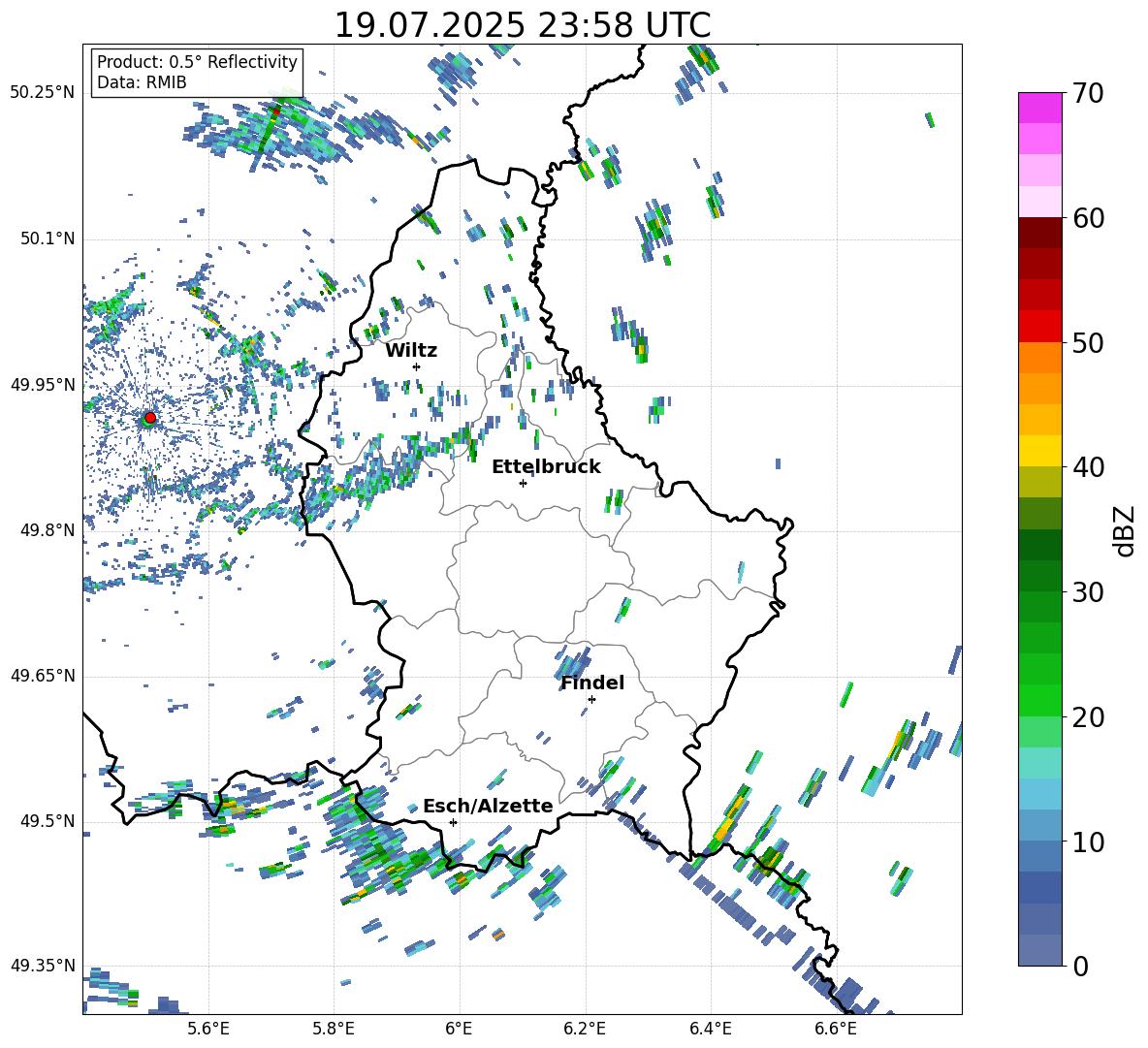Click the Wiltz city label
Screen dimensions: 1148x1048
[411, 351]
